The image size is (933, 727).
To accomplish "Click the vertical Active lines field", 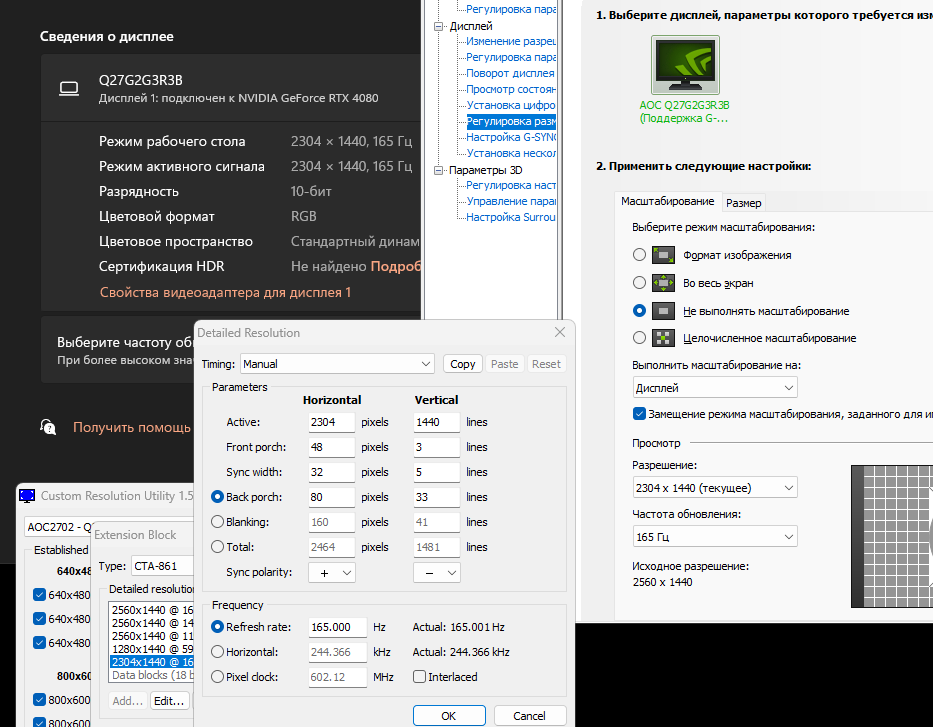I will click(437, 422).
